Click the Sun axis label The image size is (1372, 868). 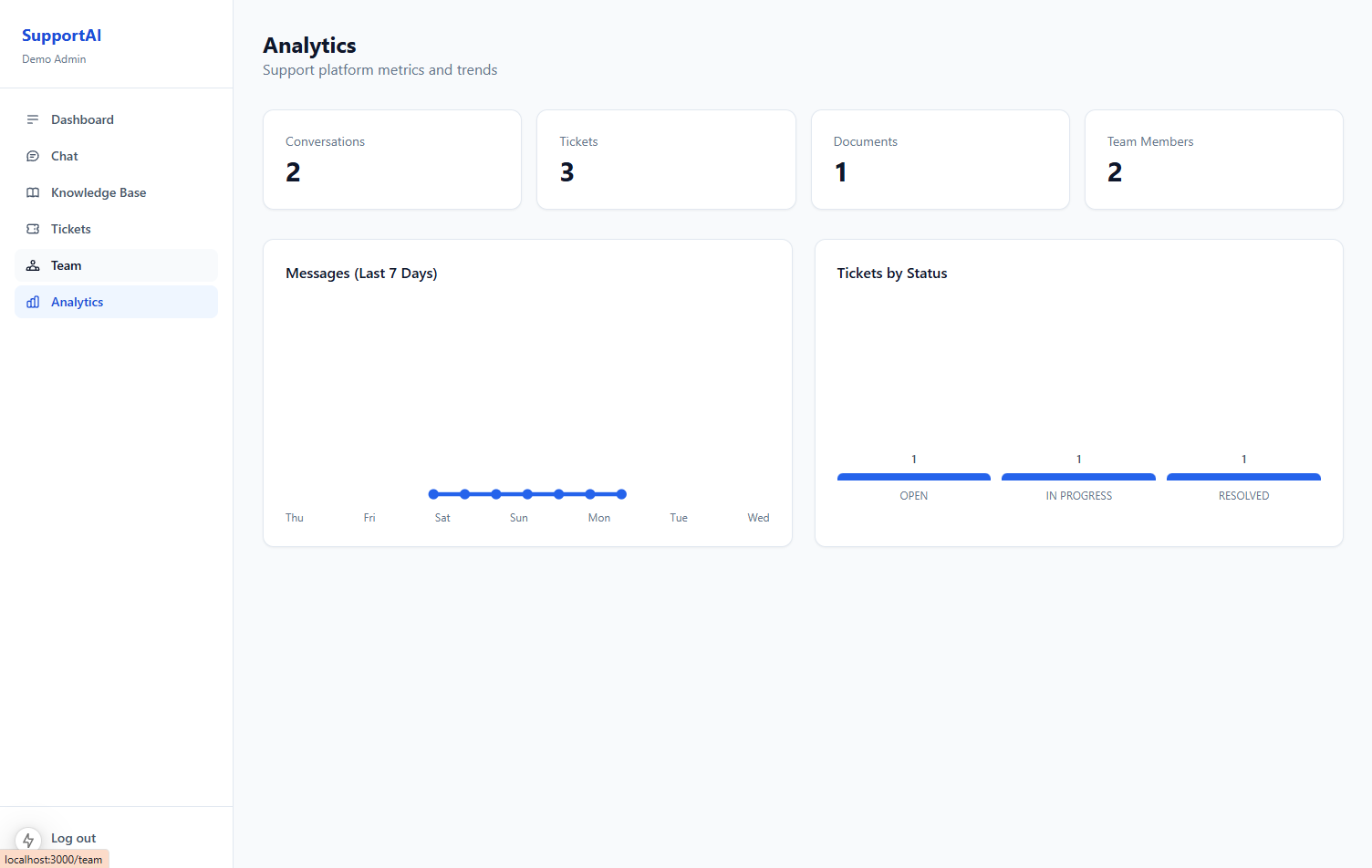pyautogui.click(x=519, y=518)
